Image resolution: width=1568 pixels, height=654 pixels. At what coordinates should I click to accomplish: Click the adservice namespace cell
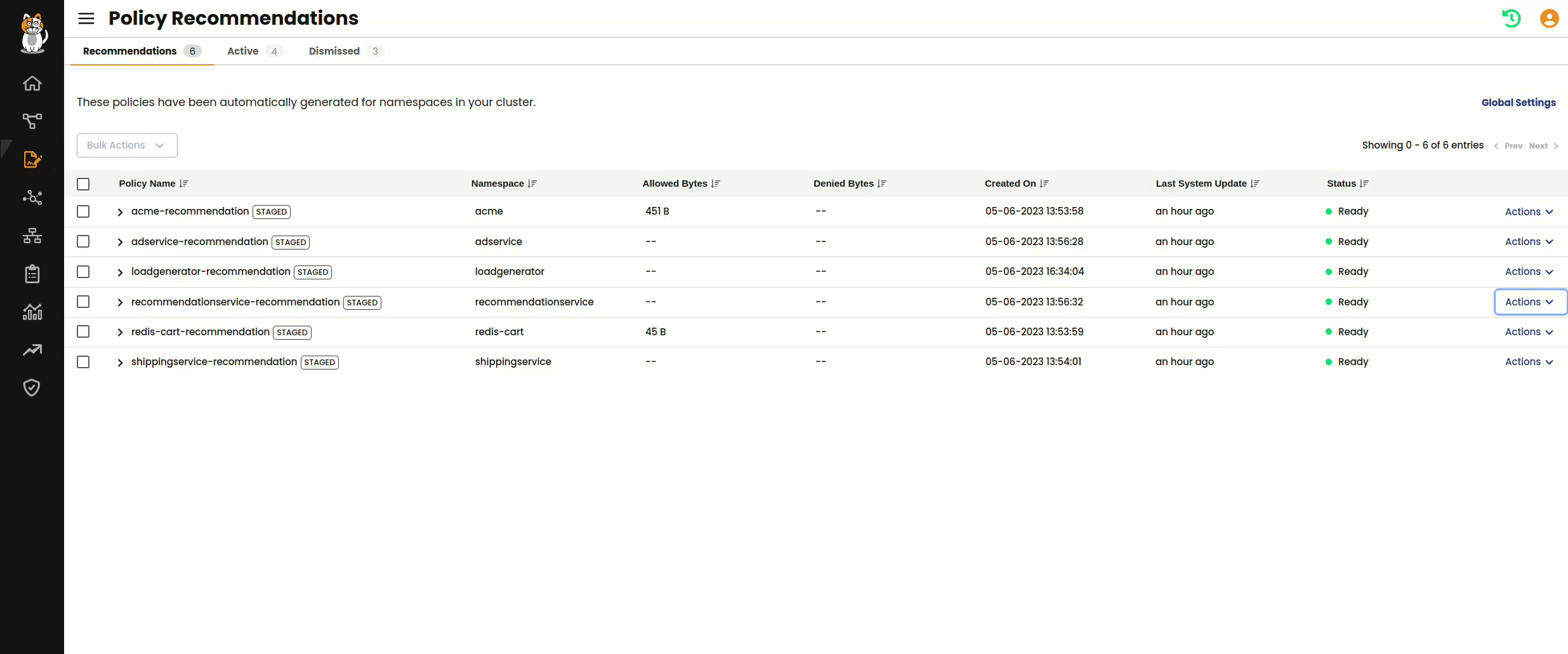pyautogui.click(x=499, y=241)
